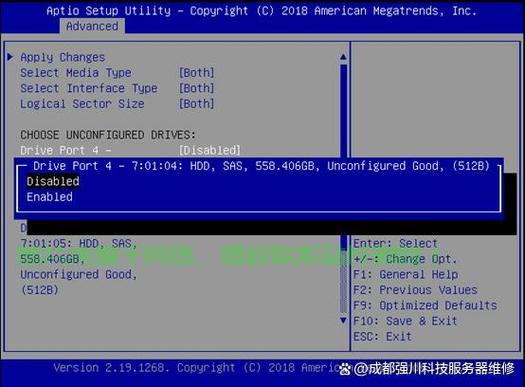Click the upper blue scrollbar thumb
This screenshot has height=387, width=525.
pos(344,110)
